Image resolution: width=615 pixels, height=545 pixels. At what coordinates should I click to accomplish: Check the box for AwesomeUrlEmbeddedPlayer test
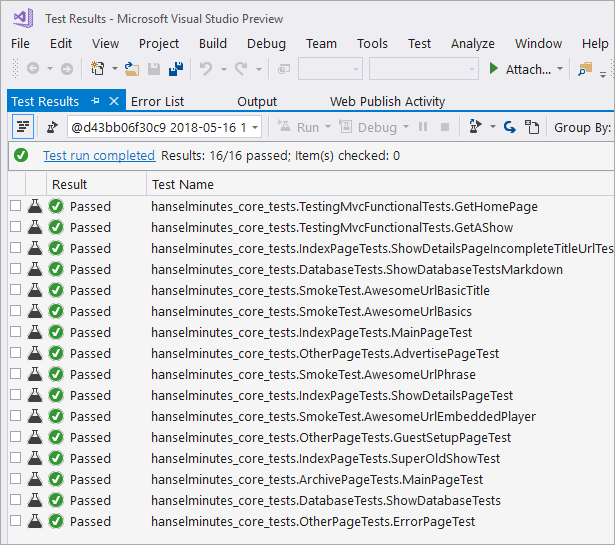pos(15,416)
